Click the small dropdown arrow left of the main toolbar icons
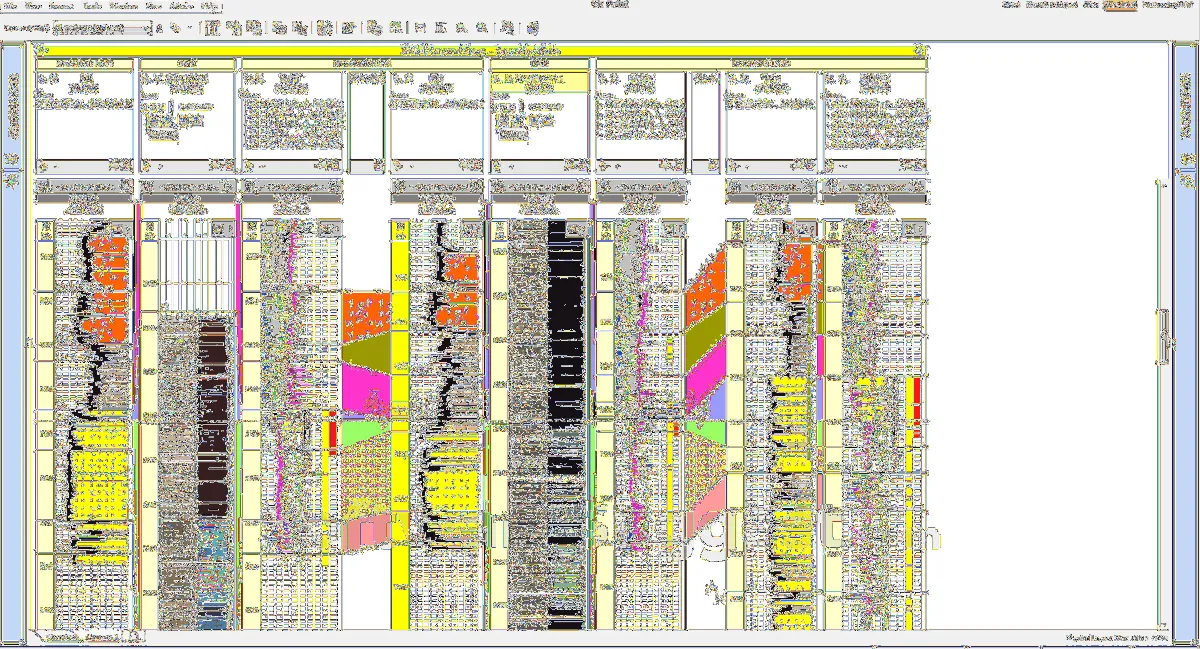Screen dimensions: 1200x649 pos(191,29)
